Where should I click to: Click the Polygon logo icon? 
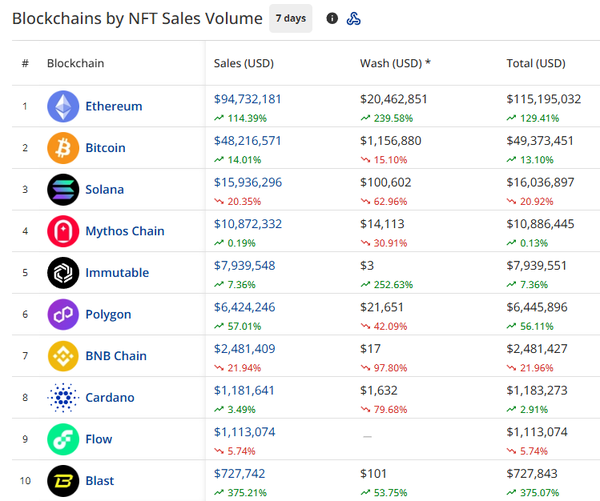point(63,314)
